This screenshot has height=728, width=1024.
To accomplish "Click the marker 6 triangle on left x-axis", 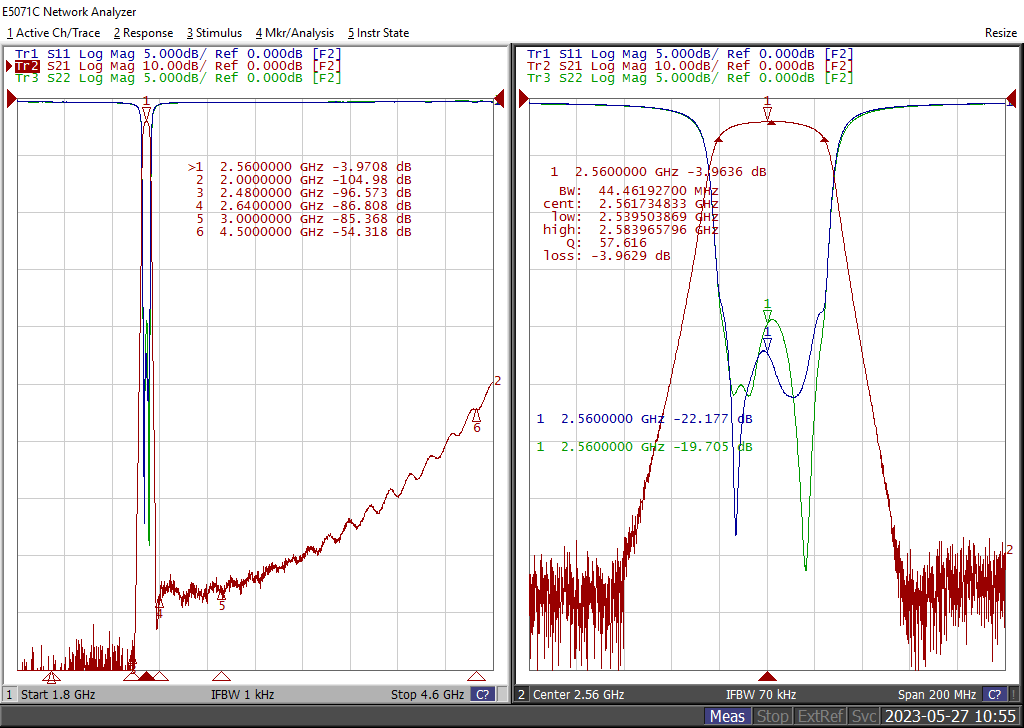I will click(477, 677).
